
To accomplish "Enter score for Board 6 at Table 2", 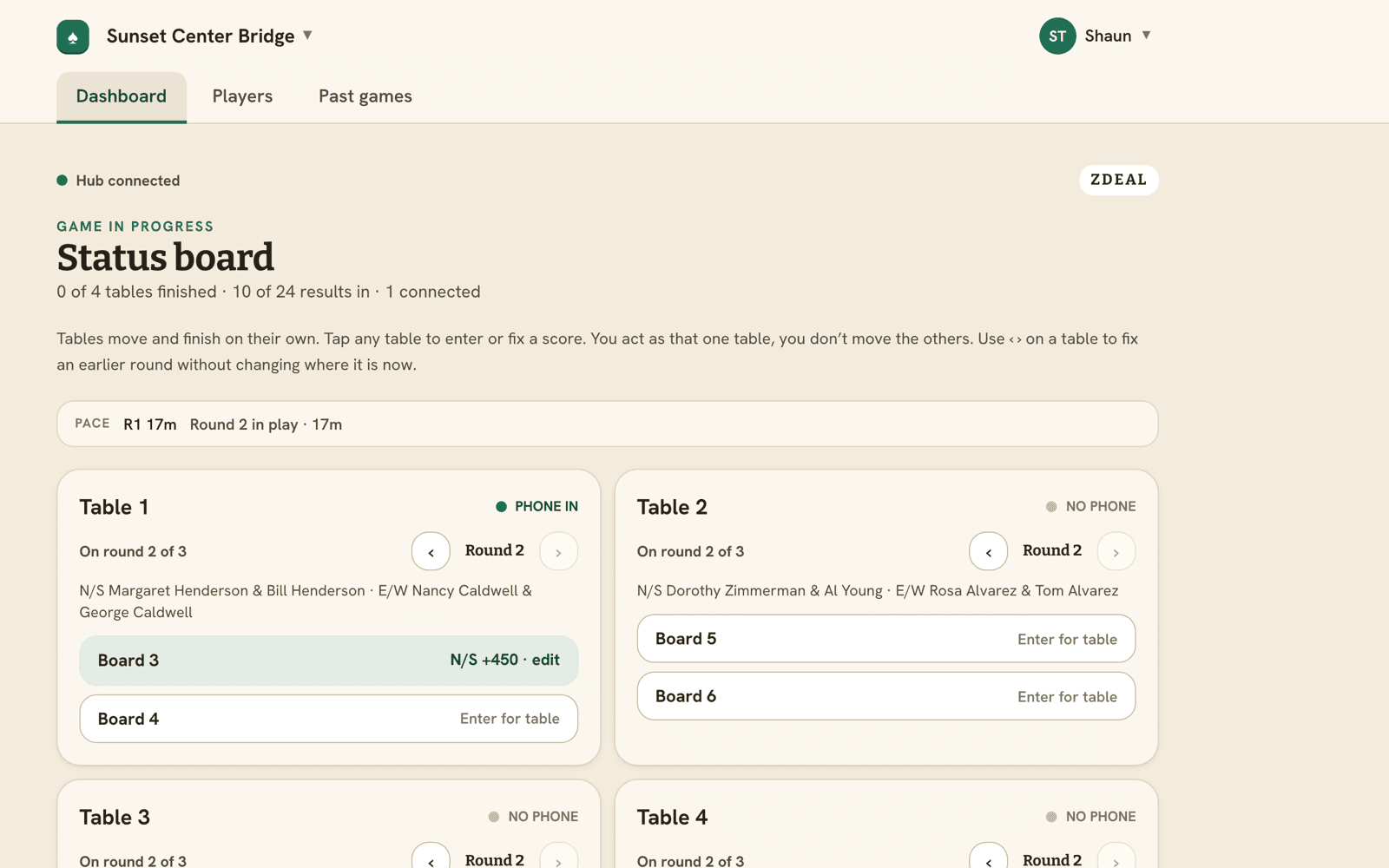I will click(886, 696).
